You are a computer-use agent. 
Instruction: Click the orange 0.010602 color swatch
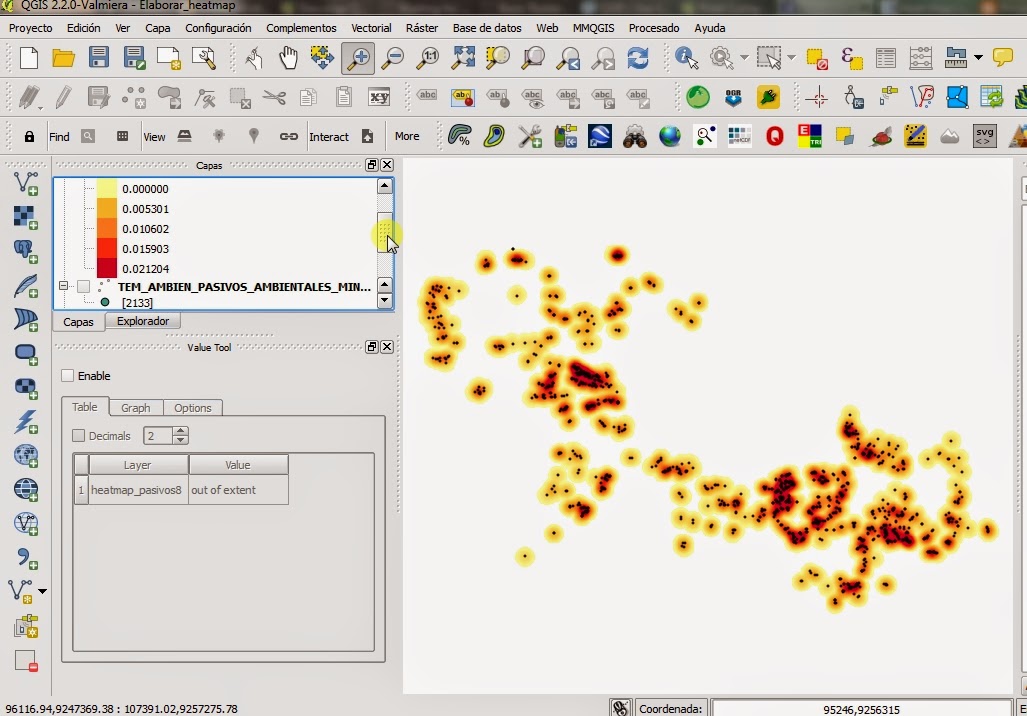107,229
